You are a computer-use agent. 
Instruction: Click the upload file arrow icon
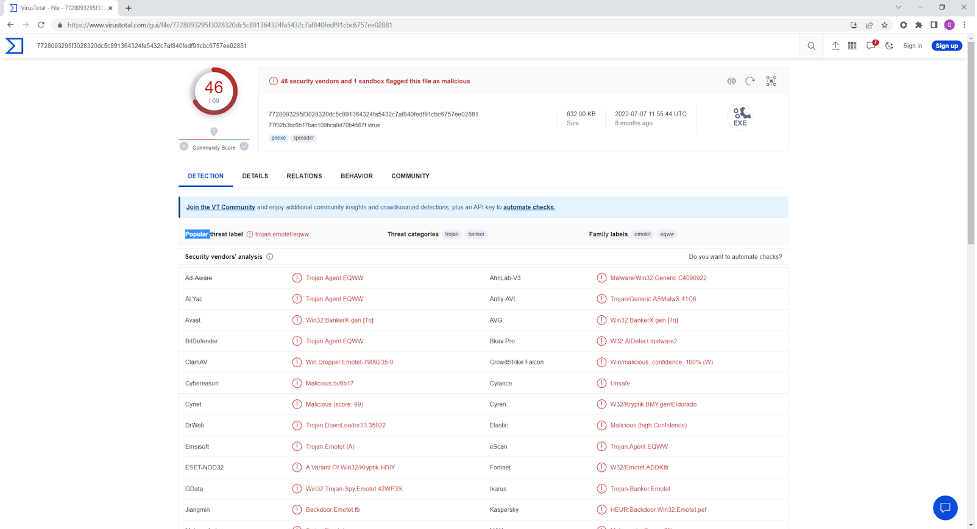point(835,45)
